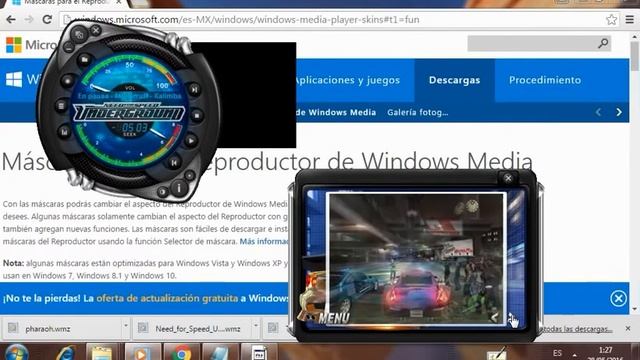Viewport: 640px width, 360px height.
Task: Click the submenu right arrow
Action: (x=619, y=112)
